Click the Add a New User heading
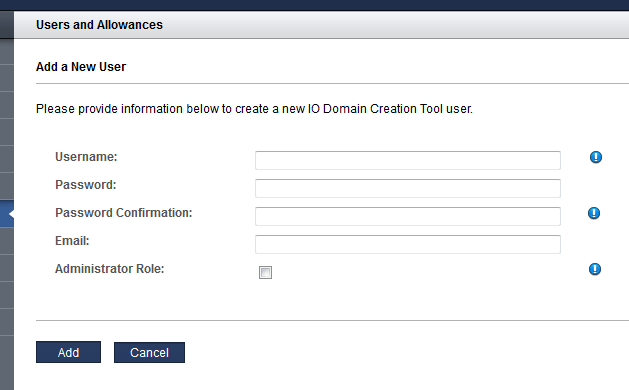629x390 pixels. click(81, 67)
